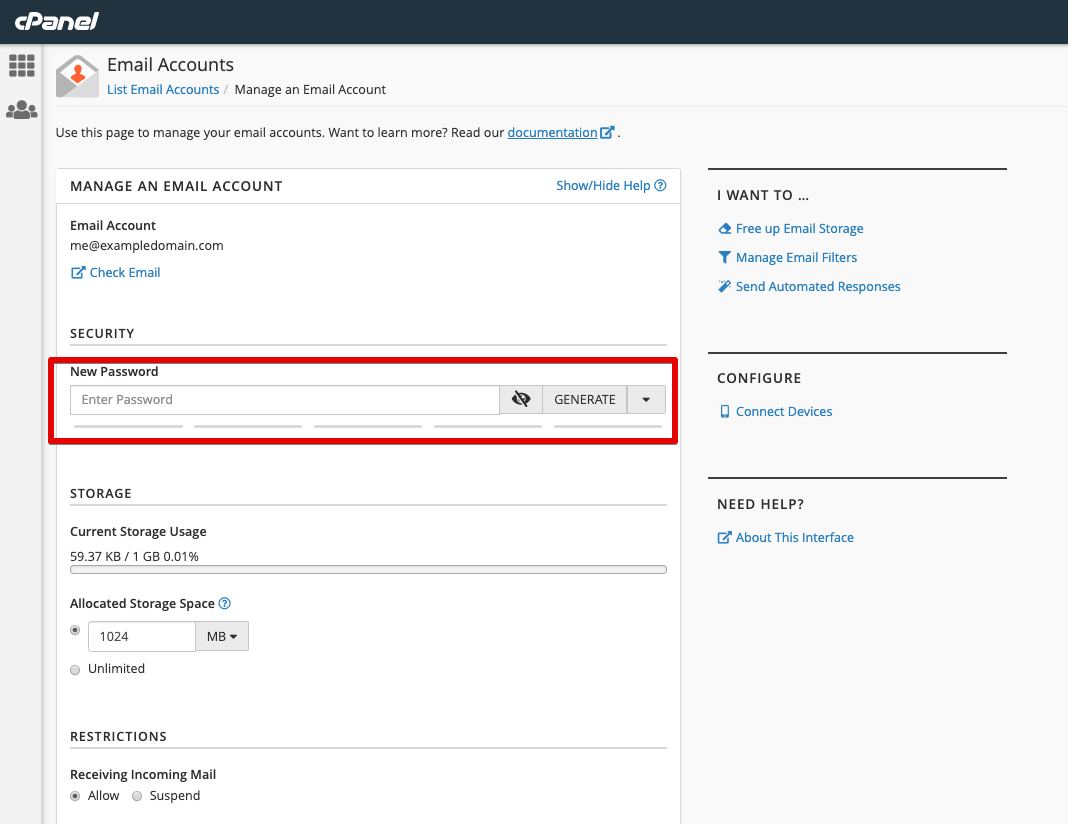Click inside the Enter Password field
The height and width of the screenshot is (824, 1068).
(x=283, y=399)
